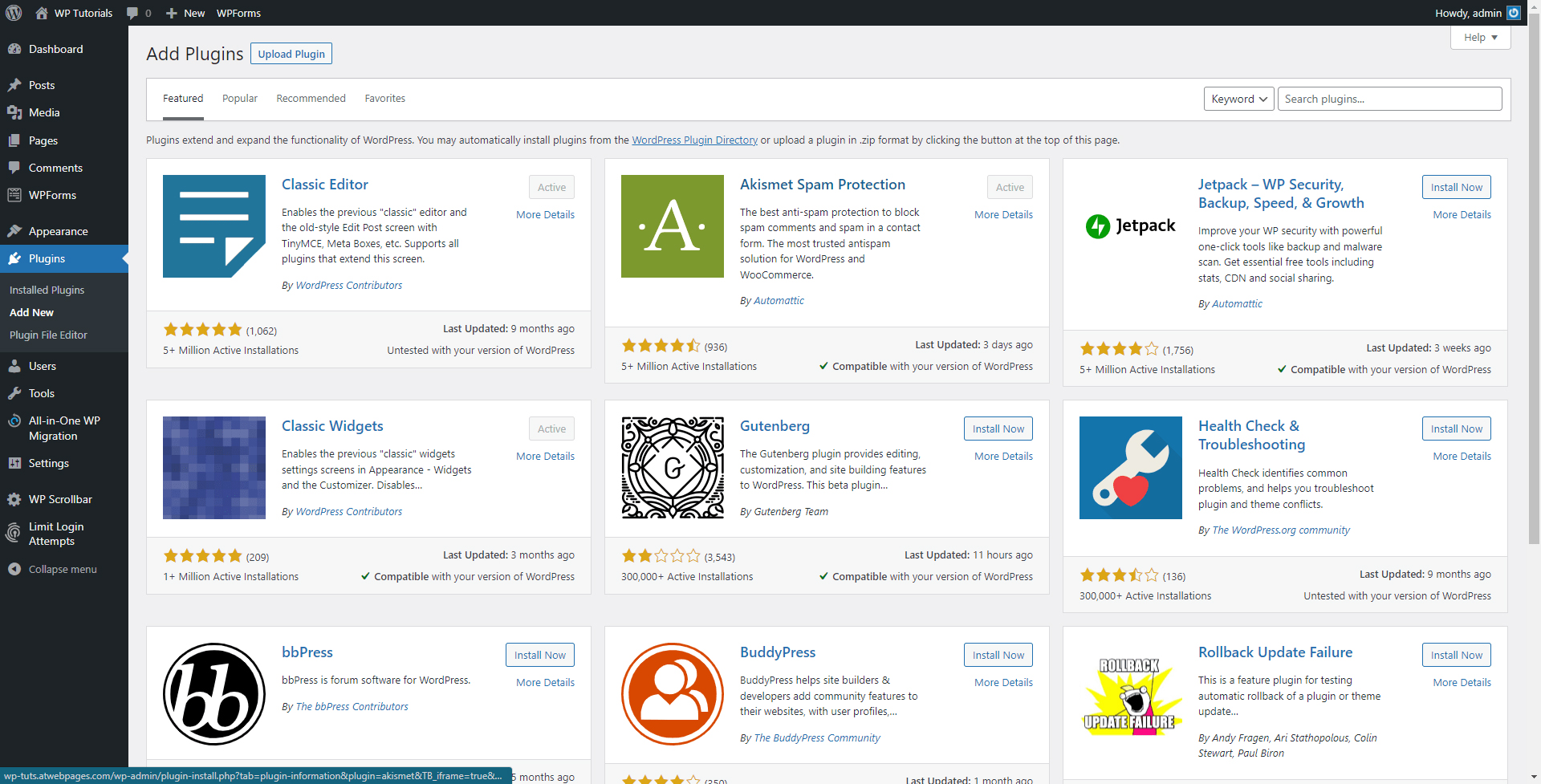Click the Health Check wrench thumbnail
This screenshot has width=1541, height=784.
[1131, 468]
